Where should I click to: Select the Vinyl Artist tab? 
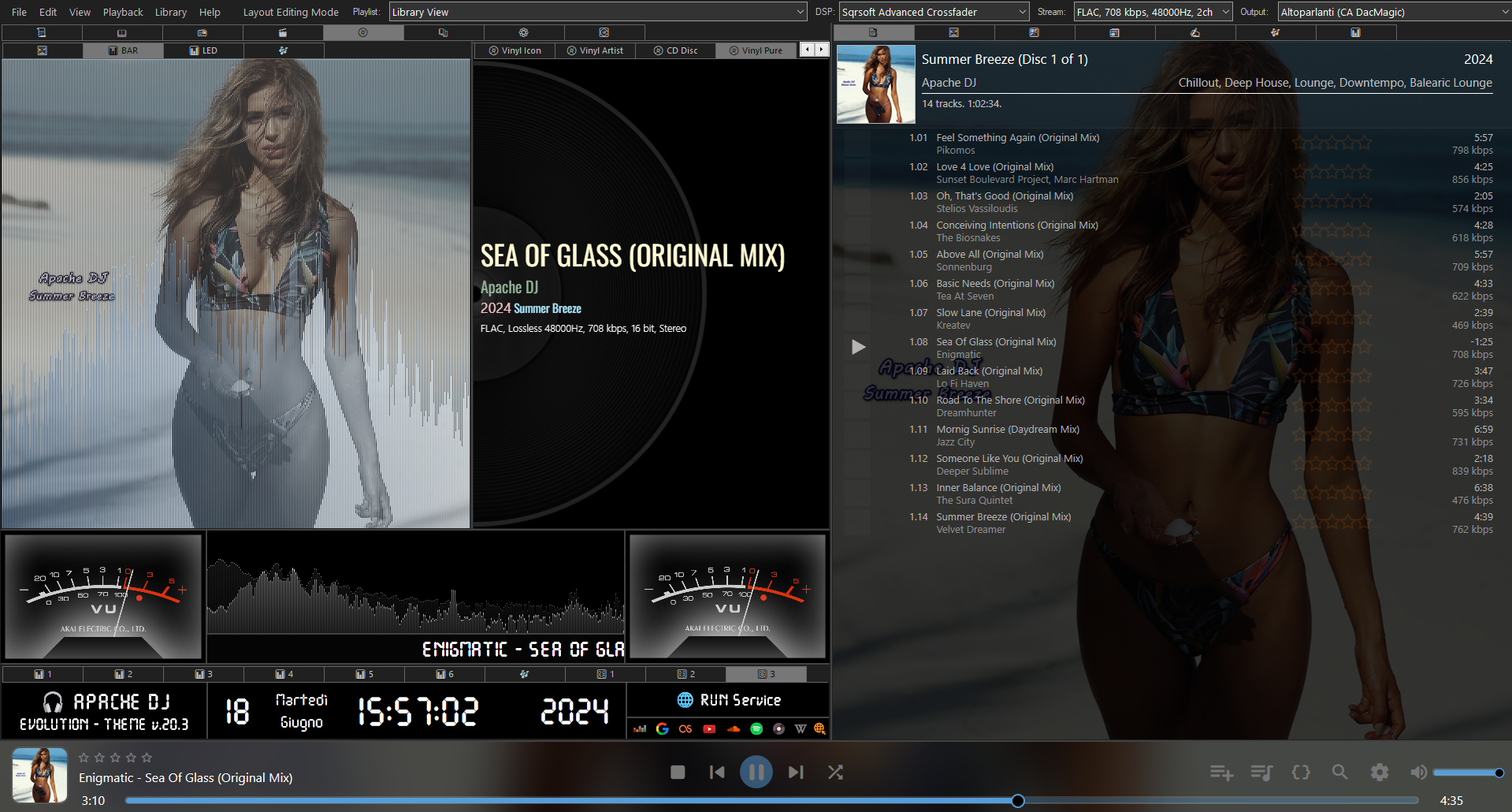(595, 50)
